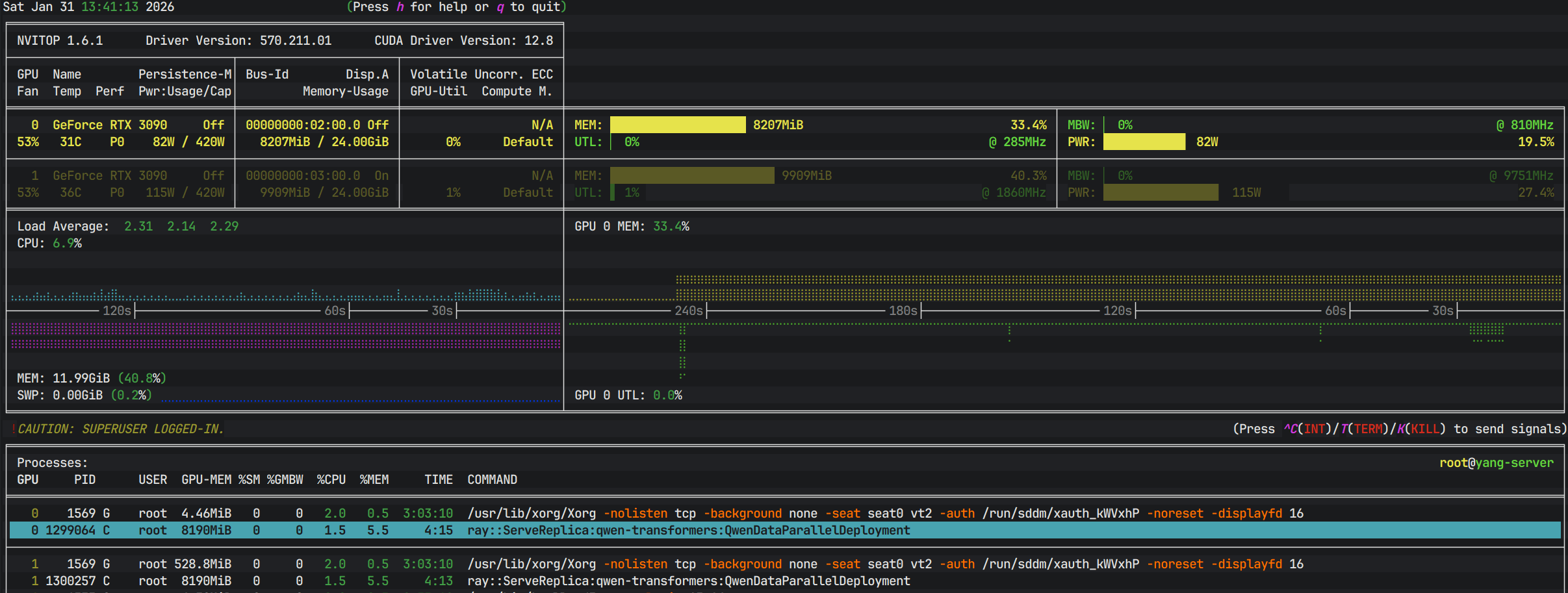The width and height of the screenshot is (1568, 593).
Task: Click the %CPU column header
Action: click(331, 479)
